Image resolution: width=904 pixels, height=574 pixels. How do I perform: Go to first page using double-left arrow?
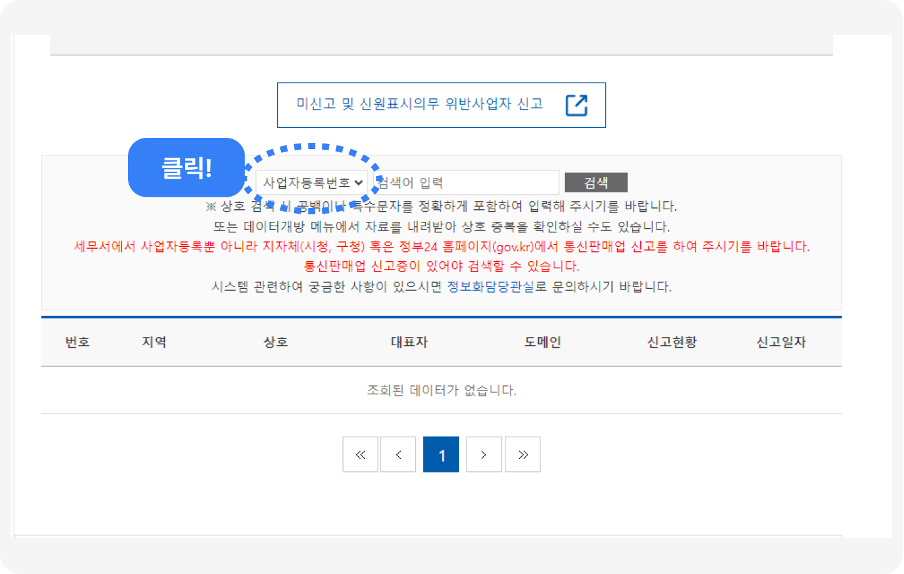pyautogui.click(x=360, y=454)
